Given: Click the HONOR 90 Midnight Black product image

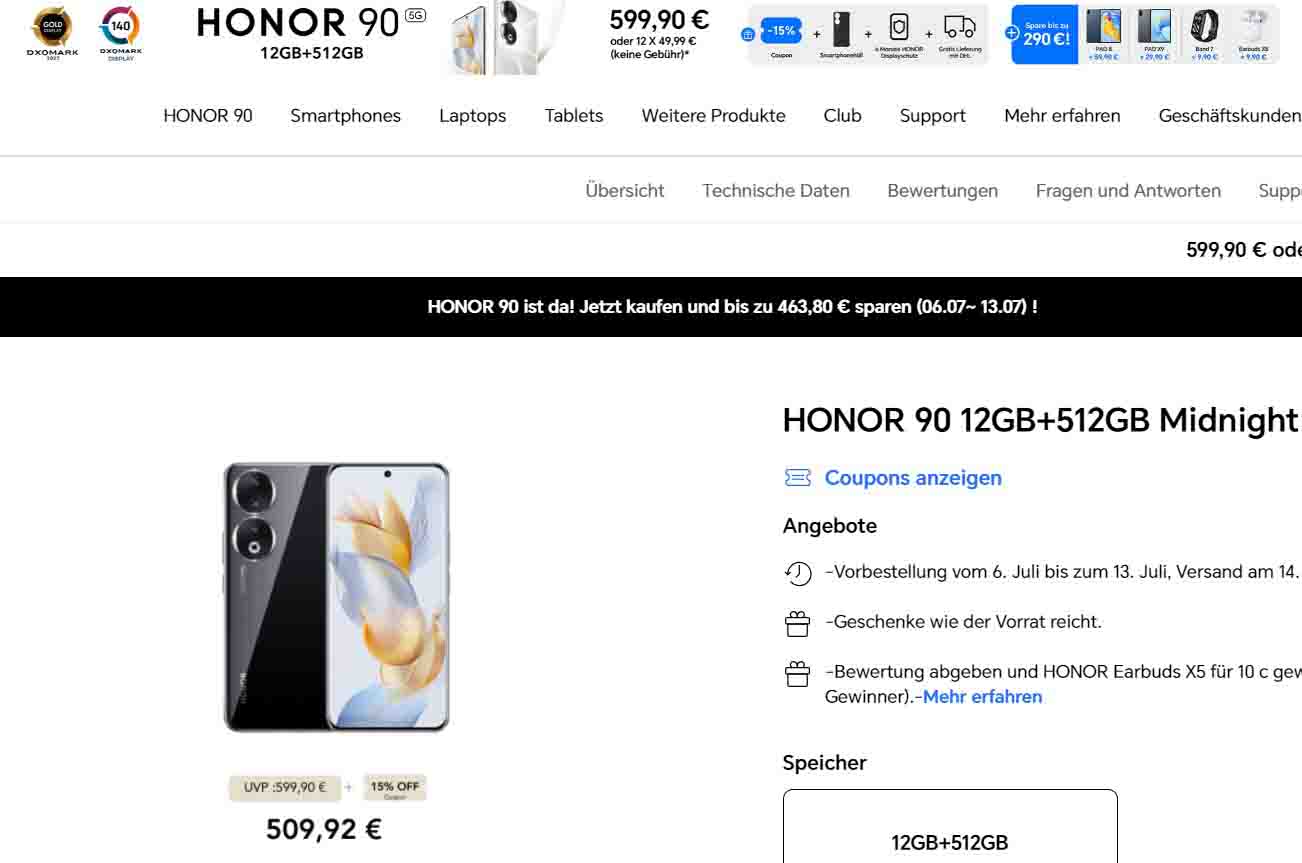Looking at the screenshot, I should point(336,597).
